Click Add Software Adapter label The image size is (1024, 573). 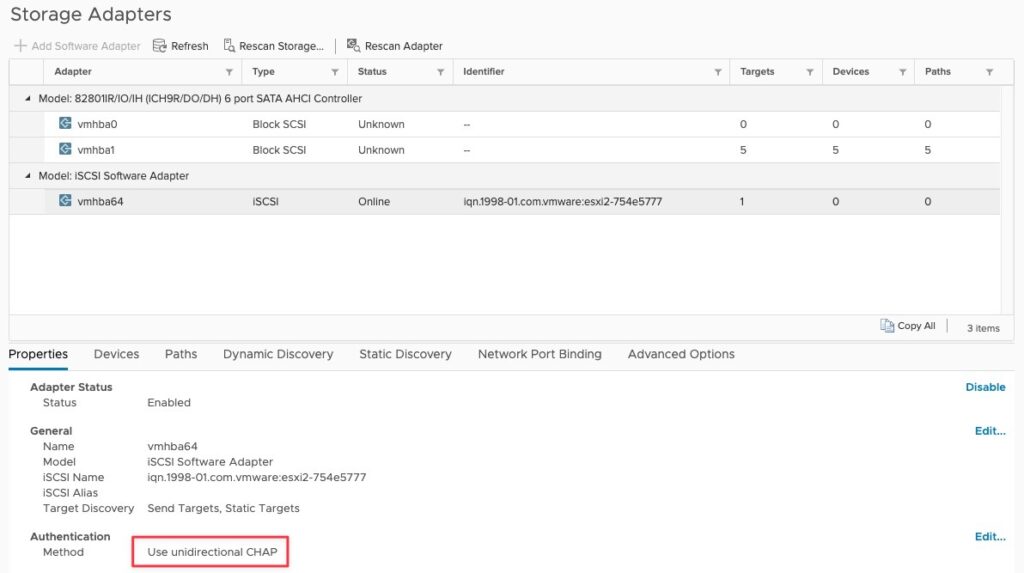(x=86, y=46)
